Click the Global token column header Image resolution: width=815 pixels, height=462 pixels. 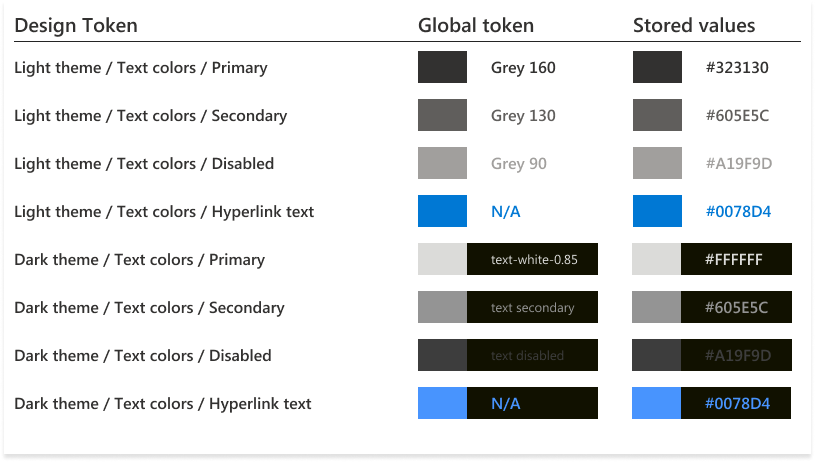(476, 25)
